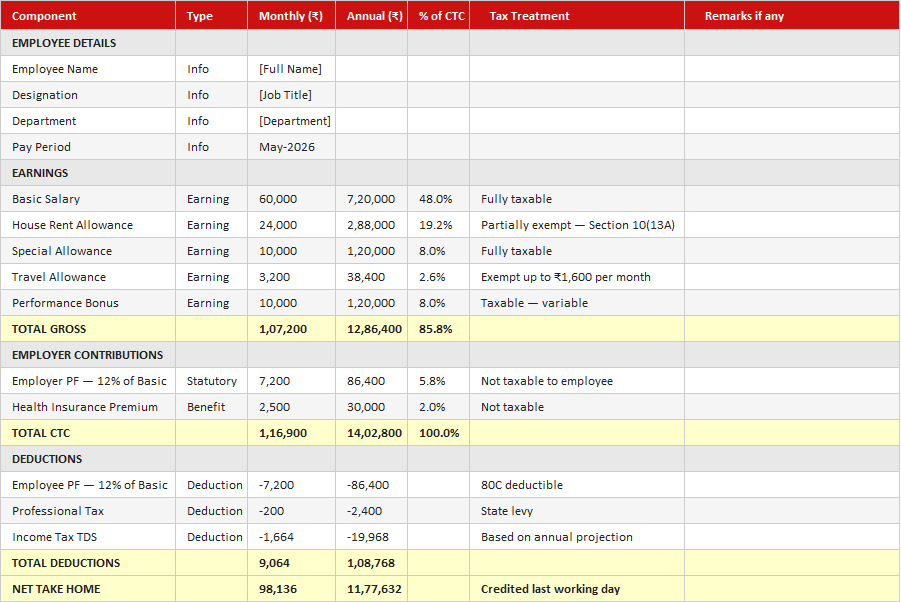Select the 100.0% cell

(x=438, y=433)
